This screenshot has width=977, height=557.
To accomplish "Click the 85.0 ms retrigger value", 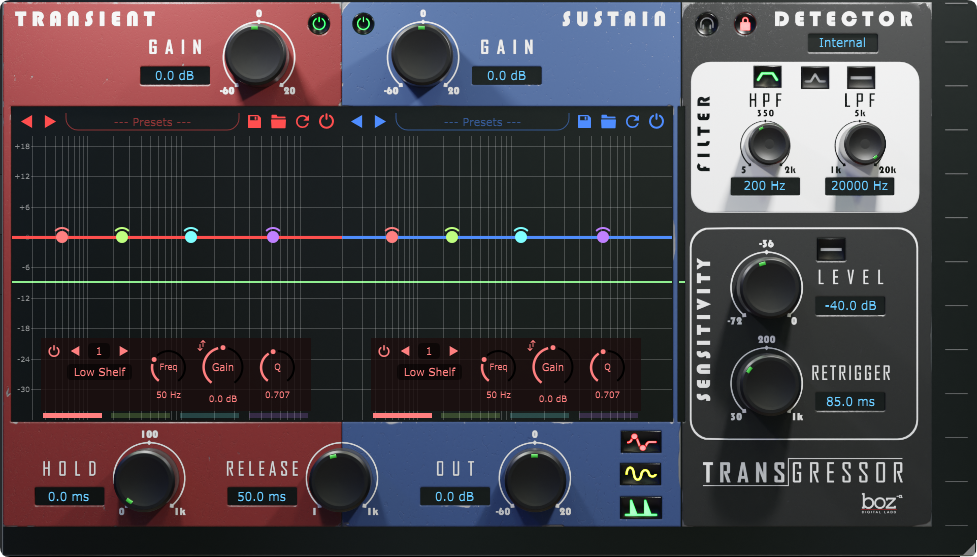I will tap(851, 402).
